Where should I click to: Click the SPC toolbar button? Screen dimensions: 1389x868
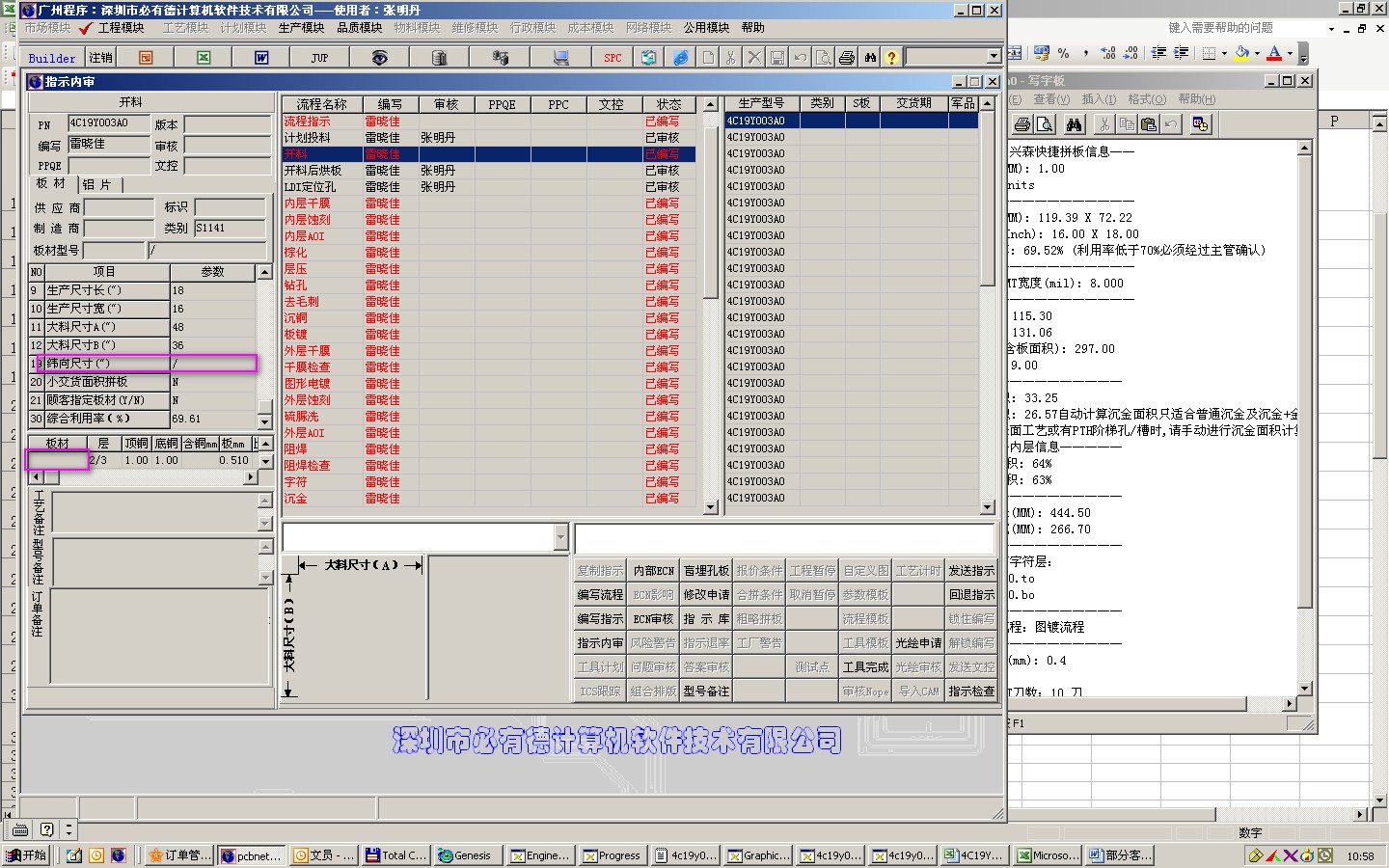pos(613,58)
